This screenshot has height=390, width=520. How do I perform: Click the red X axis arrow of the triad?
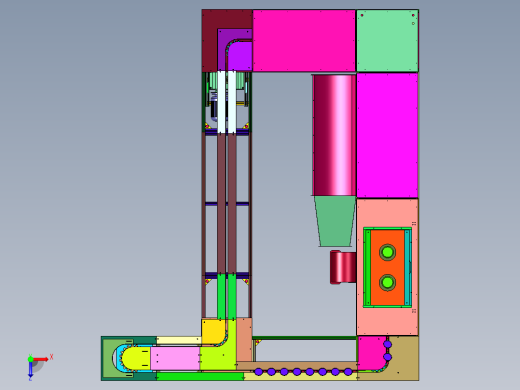click(x=41, y=359)
